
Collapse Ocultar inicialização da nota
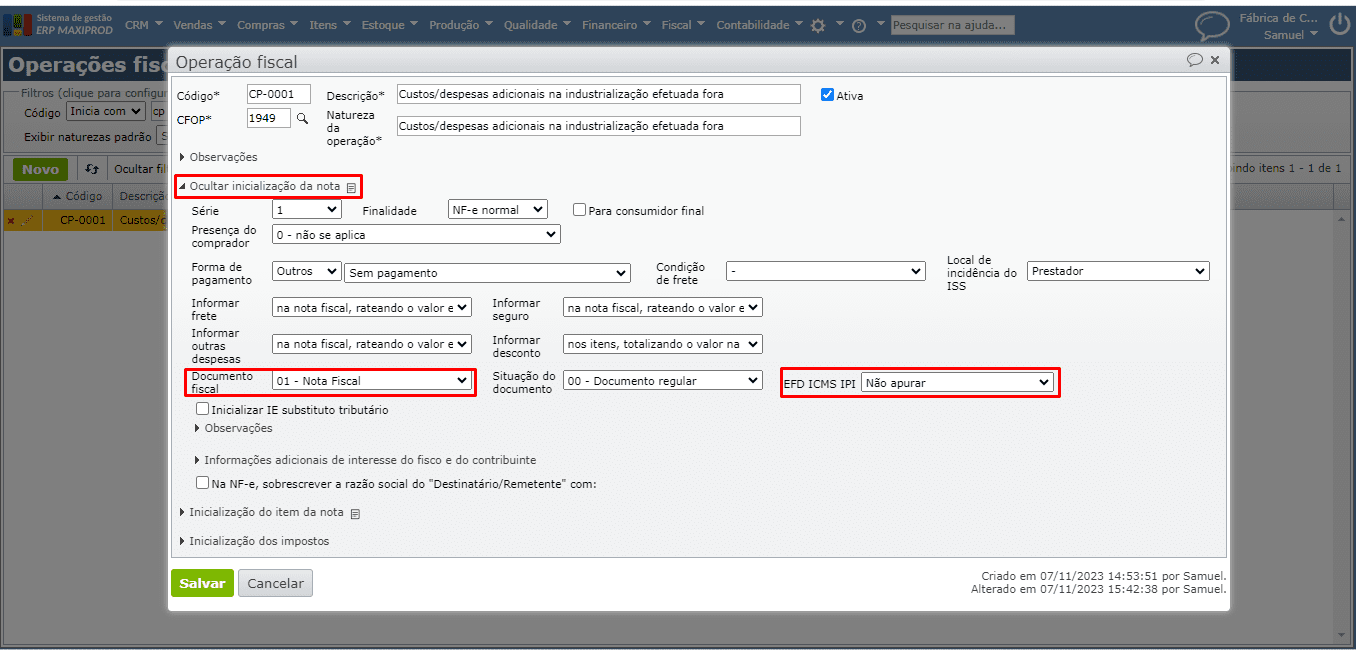pos(259,186)
